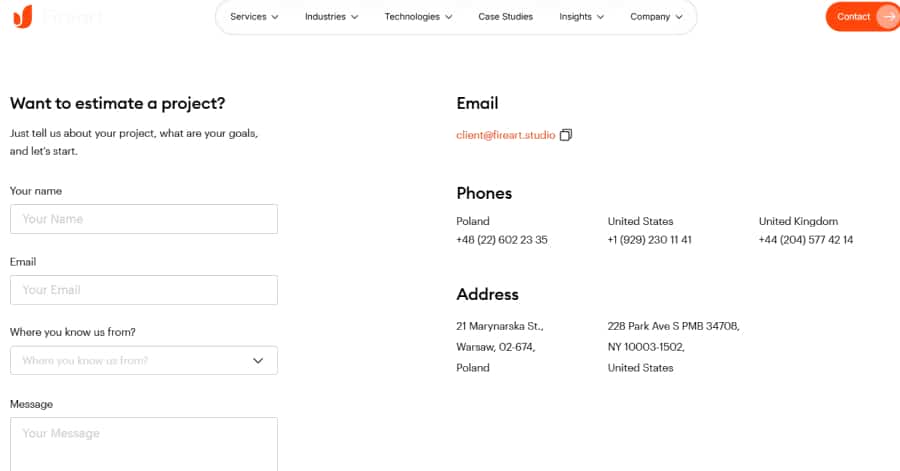Open the Services menu

pos(254,17)
